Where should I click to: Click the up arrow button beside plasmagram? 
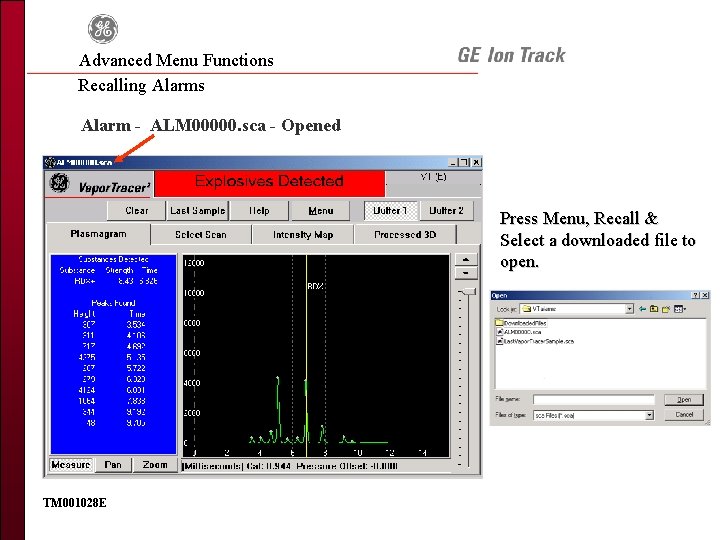click(466, 259)
